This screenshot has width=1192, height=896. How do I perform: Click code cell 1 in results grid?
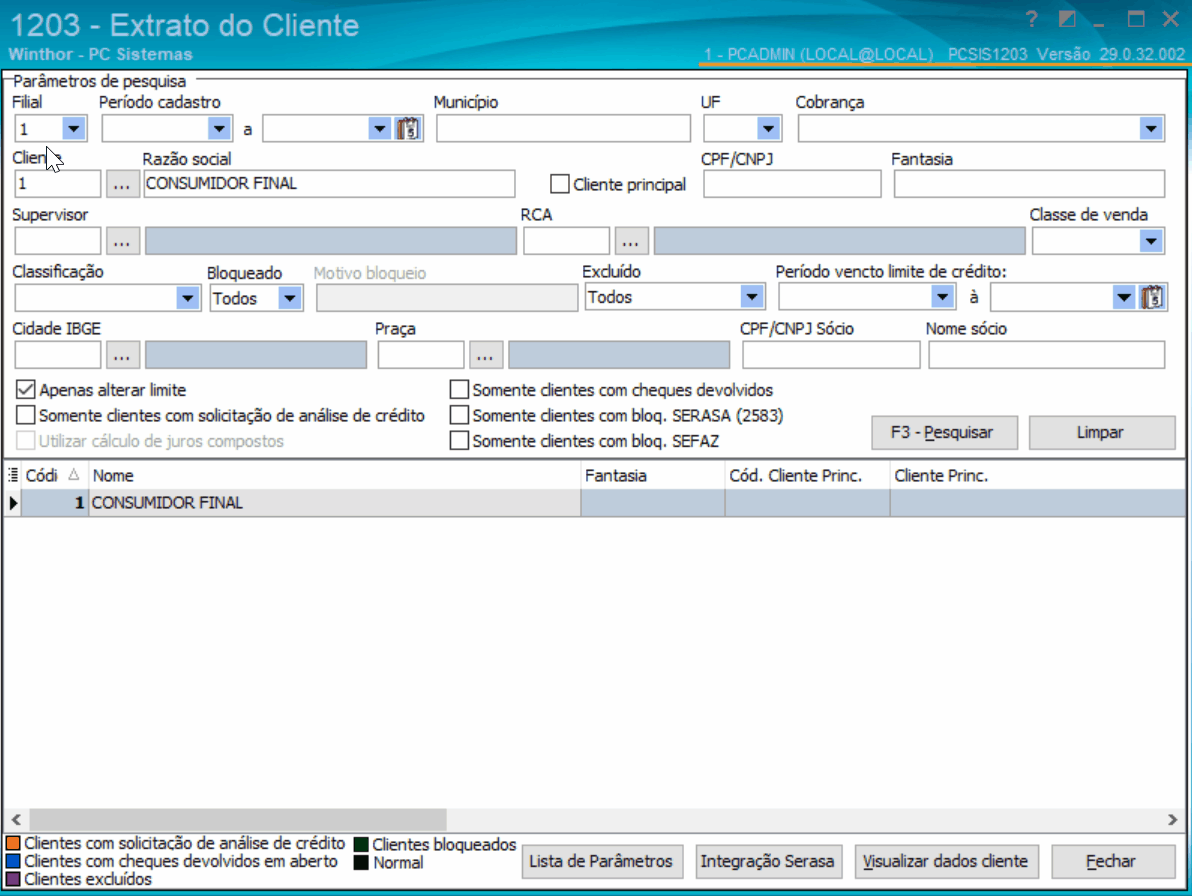point(55,503)
